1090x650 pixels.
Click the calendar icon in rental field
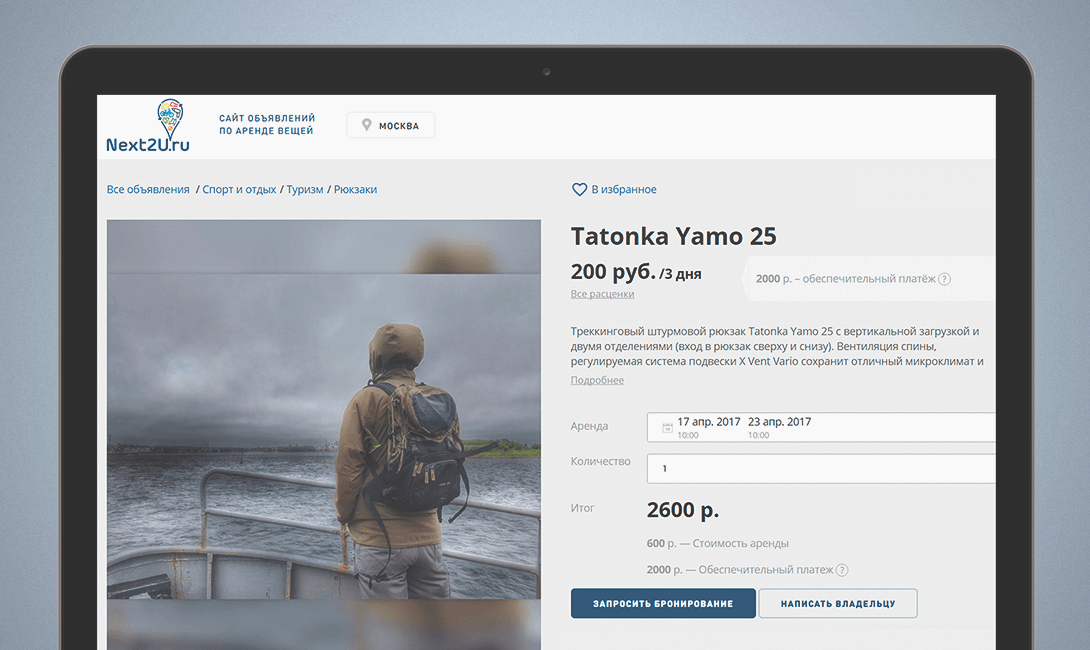(x=667, y=428)
